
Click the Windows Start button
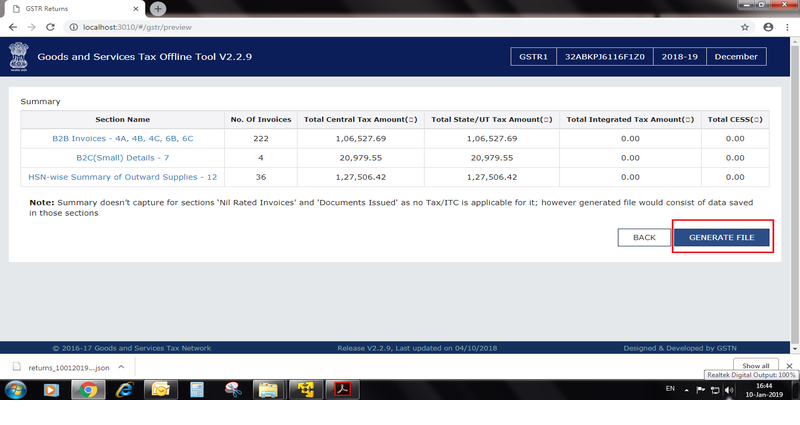(14, 388)
